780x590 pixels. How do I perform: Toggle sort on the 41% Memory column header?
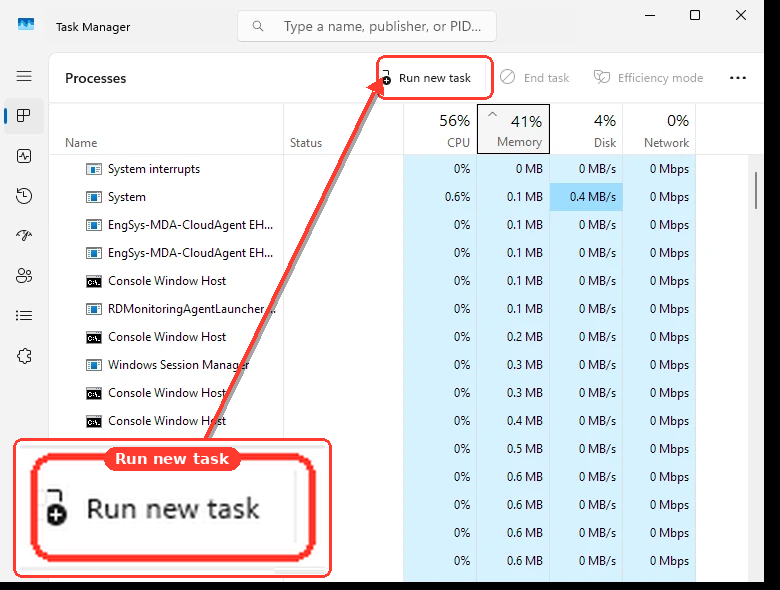[x=513, y=129]
